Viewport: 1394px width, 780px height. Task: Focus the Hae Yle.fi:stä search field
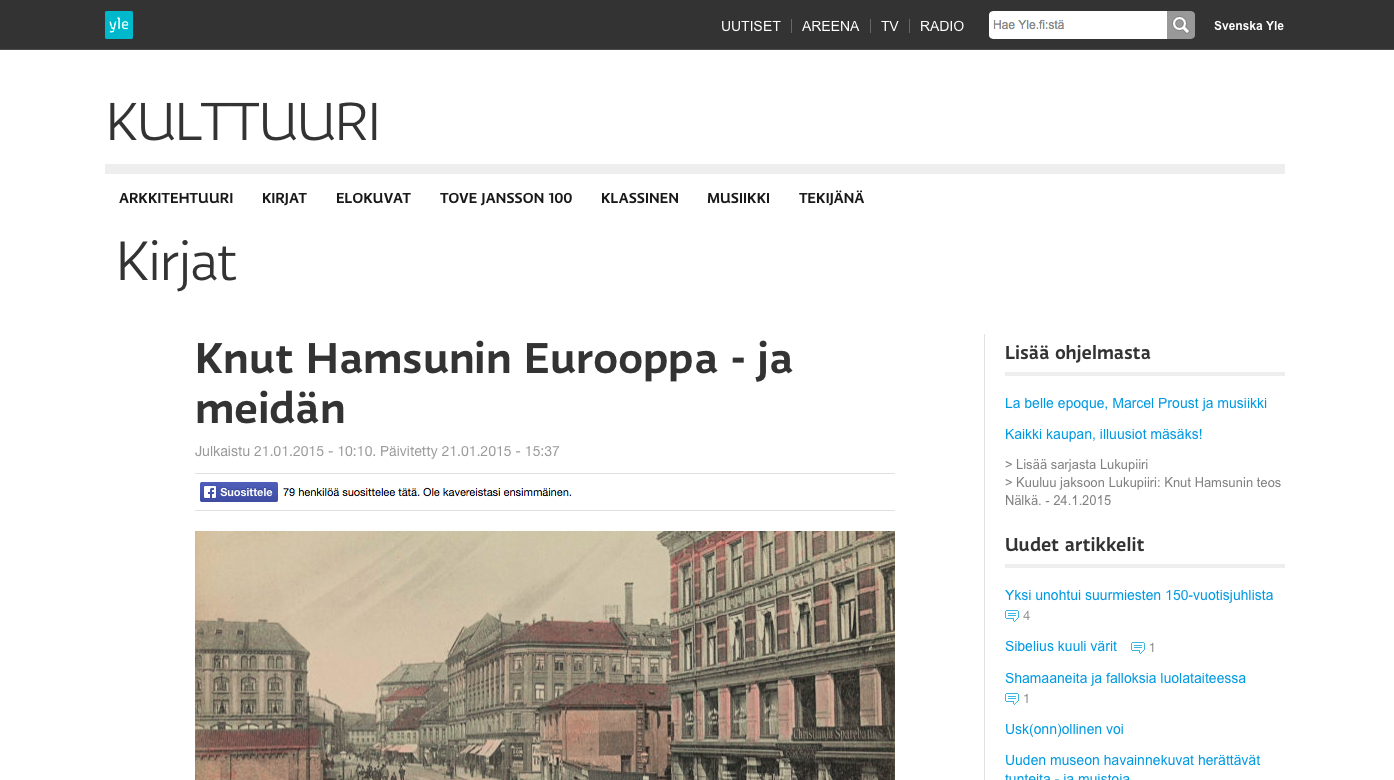point(1077,25)
